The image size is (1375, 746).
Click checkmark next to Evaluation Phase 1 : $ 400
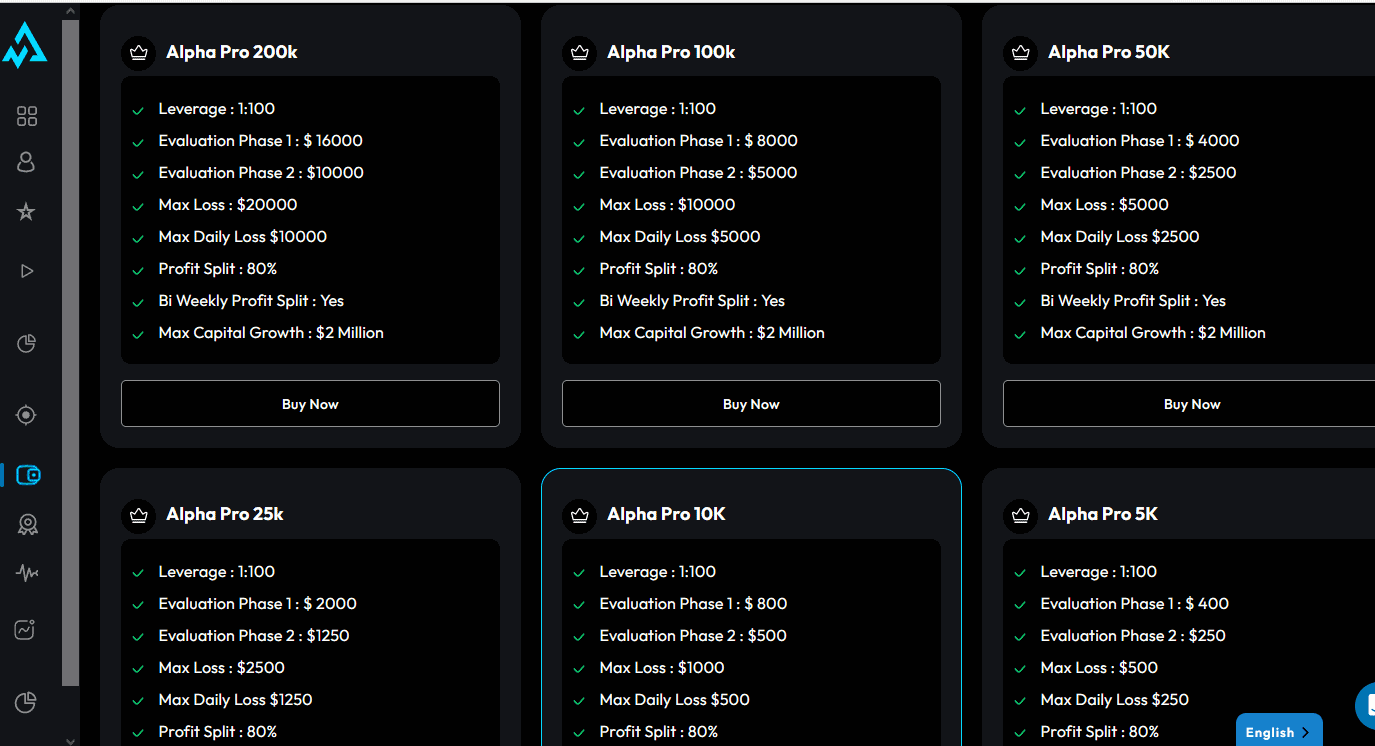1020,605
